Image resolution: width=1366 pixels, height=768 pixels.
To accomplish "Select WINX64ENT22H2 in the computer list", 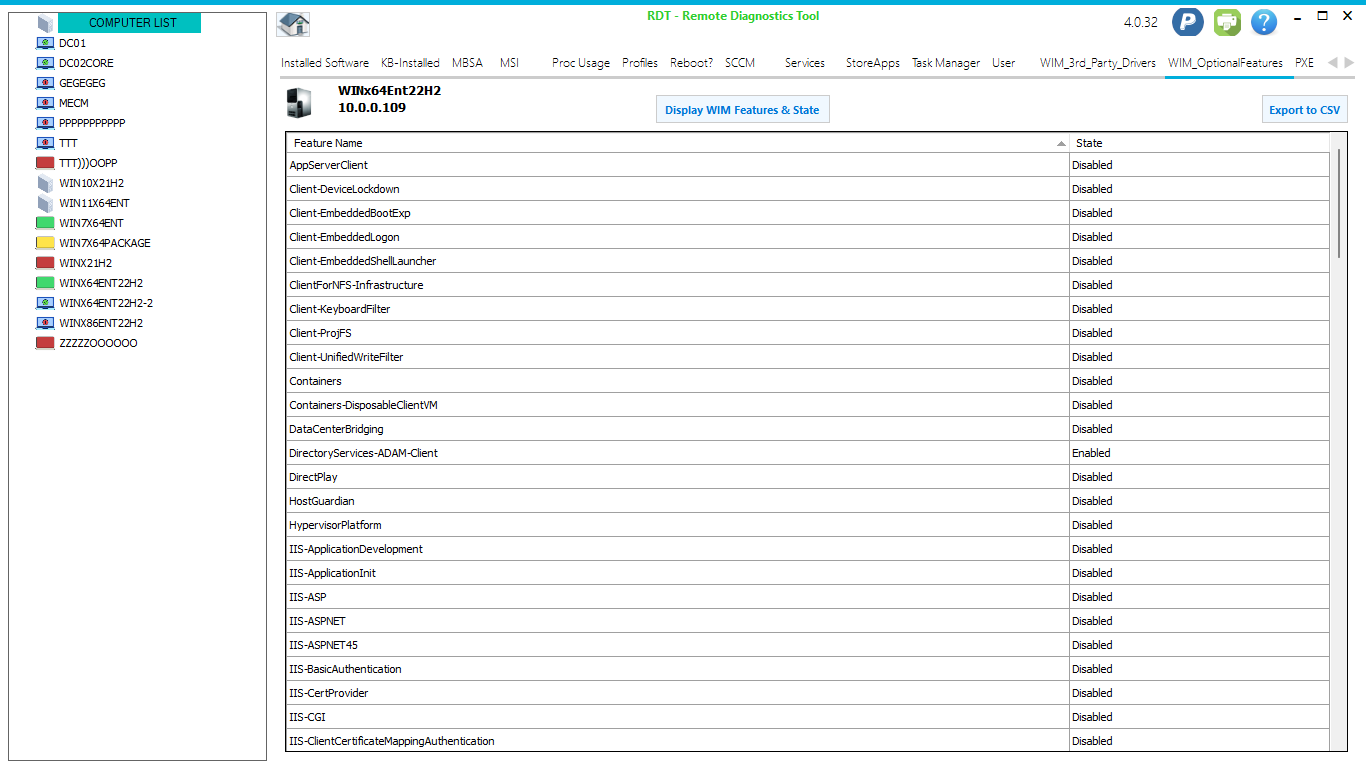I will point(101,283).
